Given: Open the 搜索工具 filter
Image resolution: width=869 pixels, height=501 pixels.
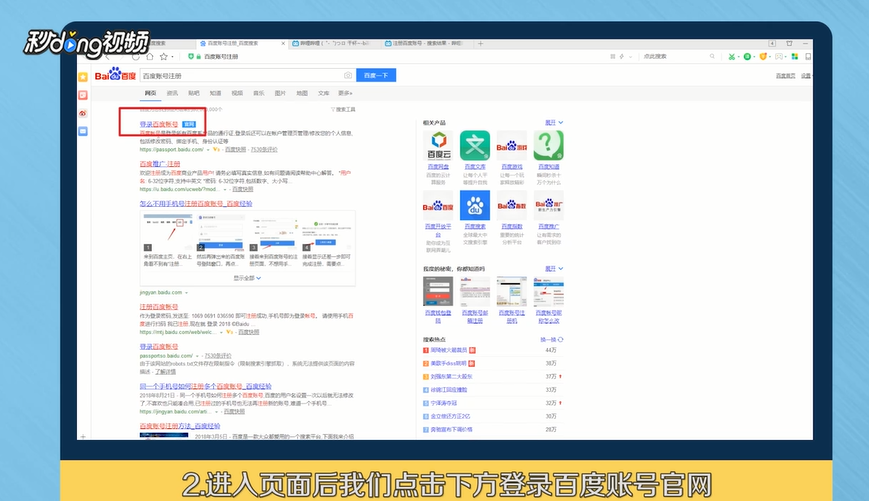Looking at the screenshot, I should tap(343, 110).
